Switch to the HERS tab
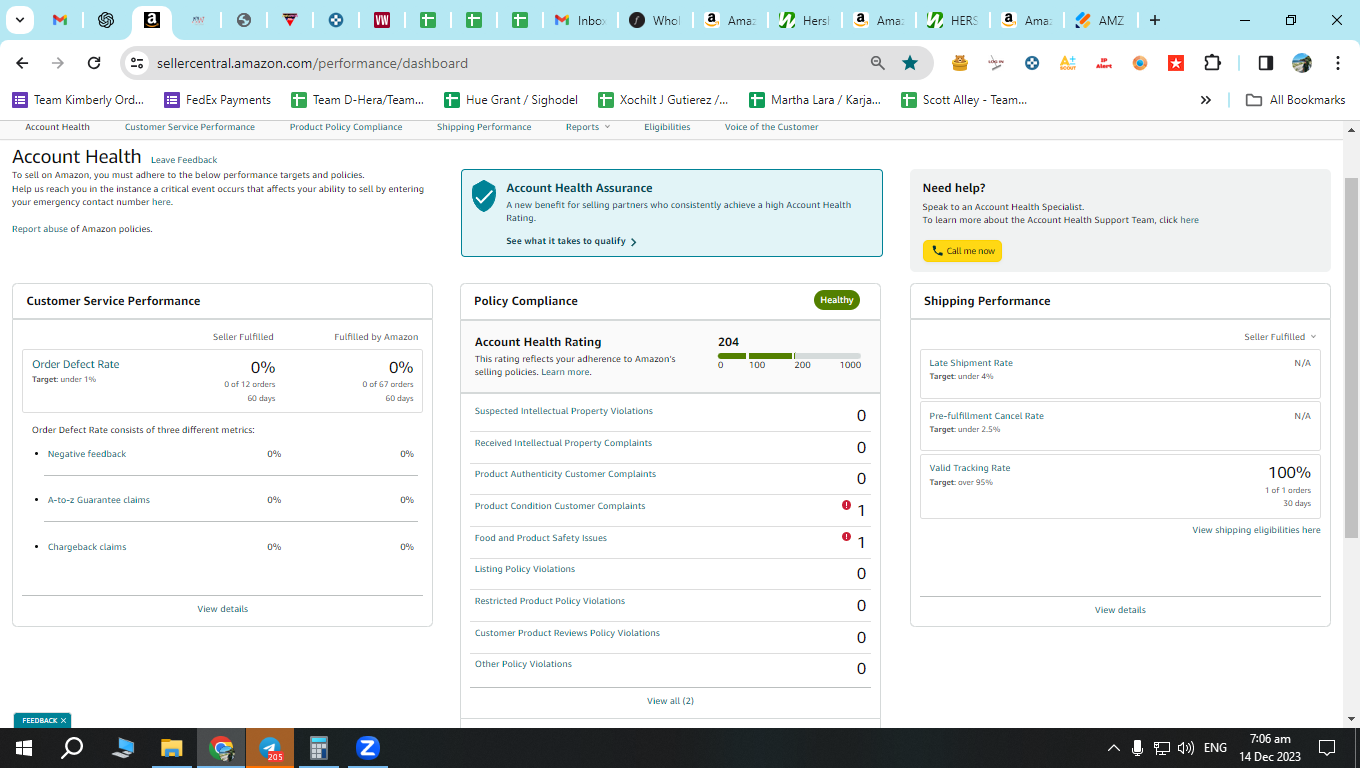Viewport: 1360px width, 768px height. 953,20
